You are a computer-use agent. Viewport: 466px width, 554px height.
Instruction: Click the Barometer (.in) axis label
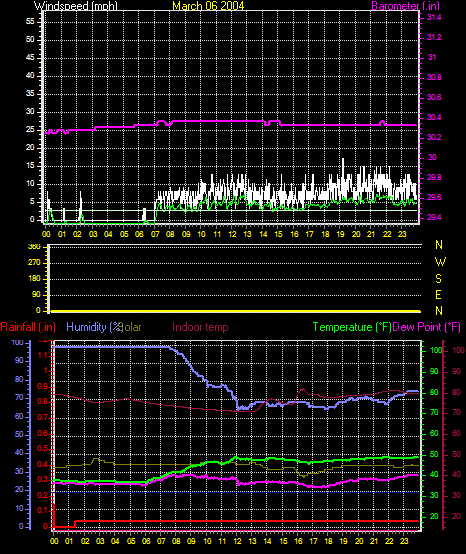coord(406,6)
